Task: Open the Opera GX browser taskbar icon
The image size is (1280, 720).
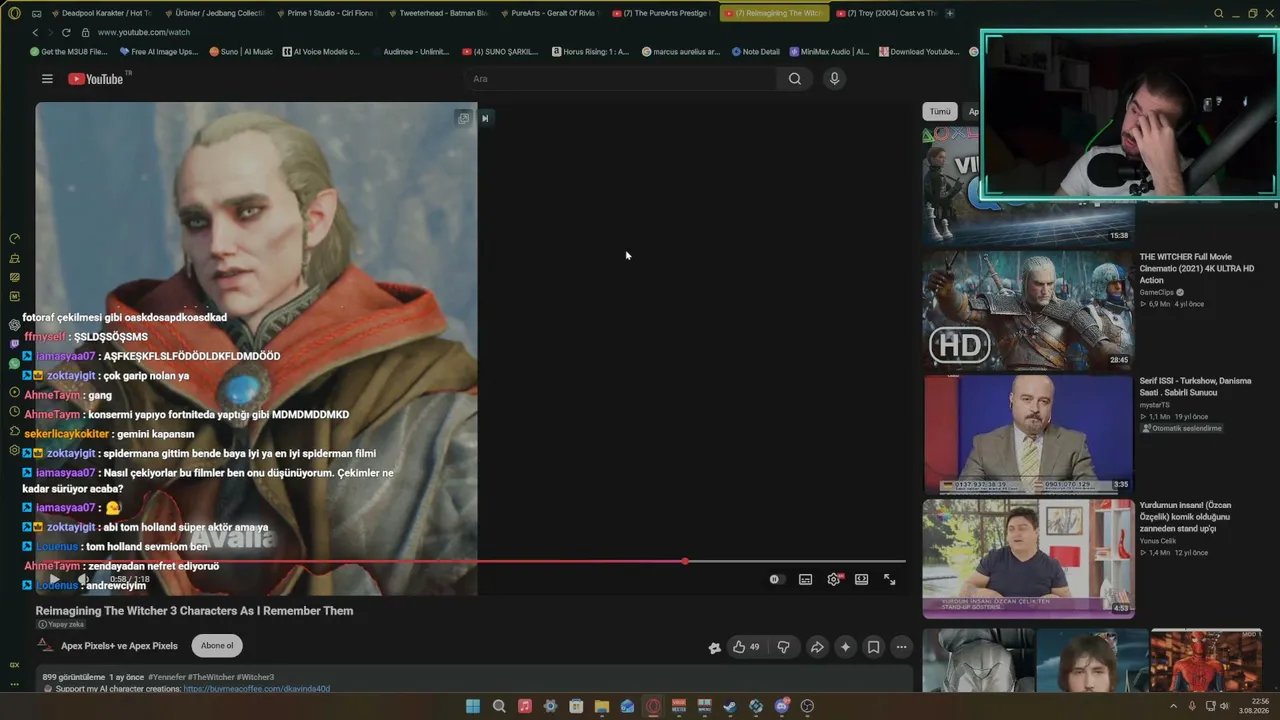Action: (653, 706)
